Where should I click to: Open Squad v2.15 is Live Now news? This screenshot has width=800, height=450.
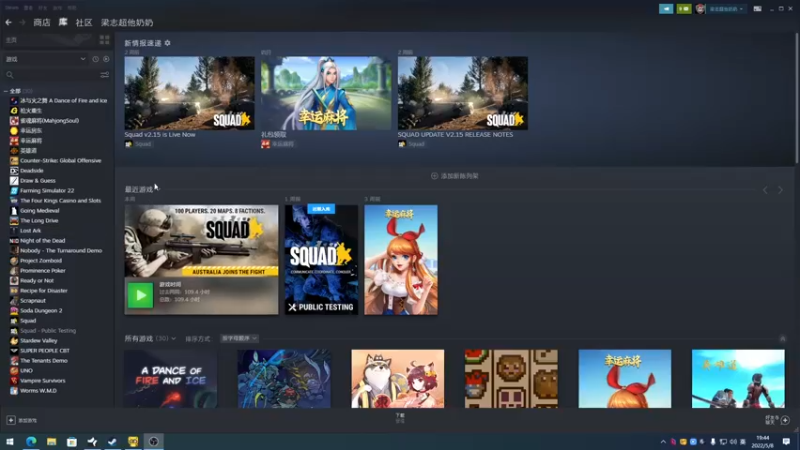point(189,93)
